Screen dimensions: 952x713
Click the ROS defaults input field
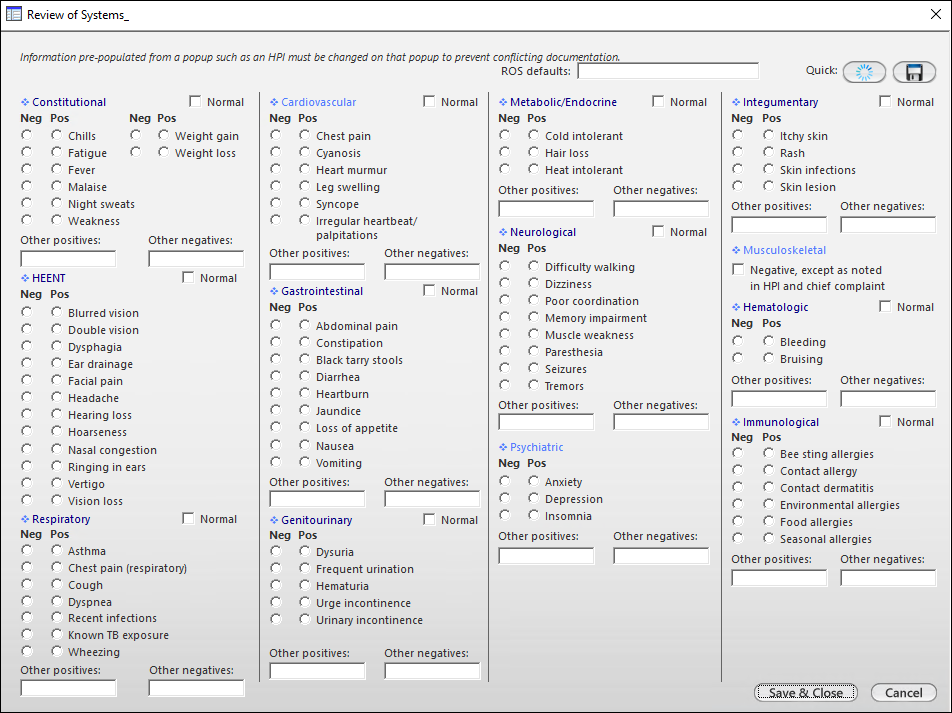(668, 71)
